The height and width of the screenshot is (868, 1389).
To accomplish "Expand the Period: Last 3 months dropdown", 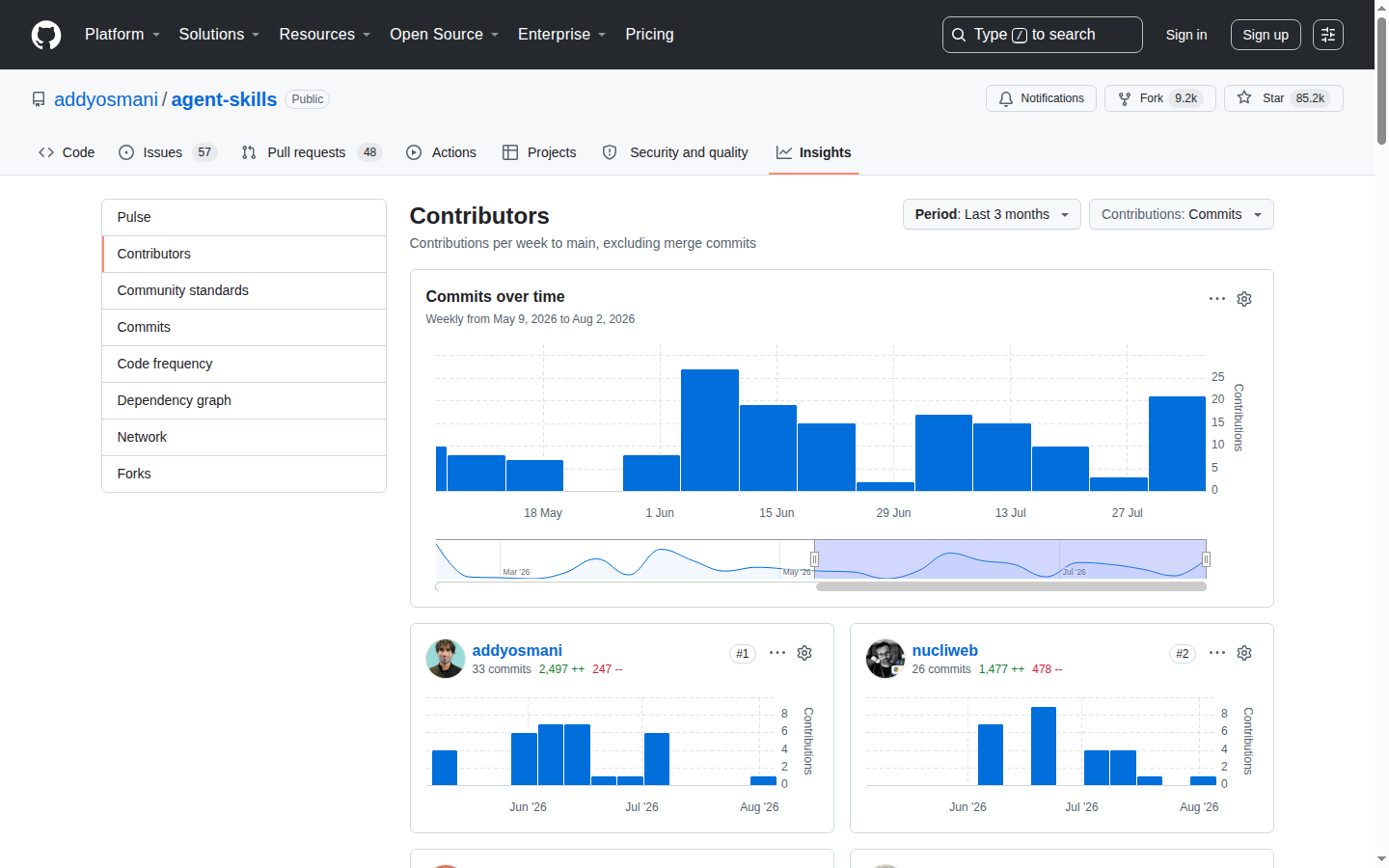I will (x=992, y=214).
